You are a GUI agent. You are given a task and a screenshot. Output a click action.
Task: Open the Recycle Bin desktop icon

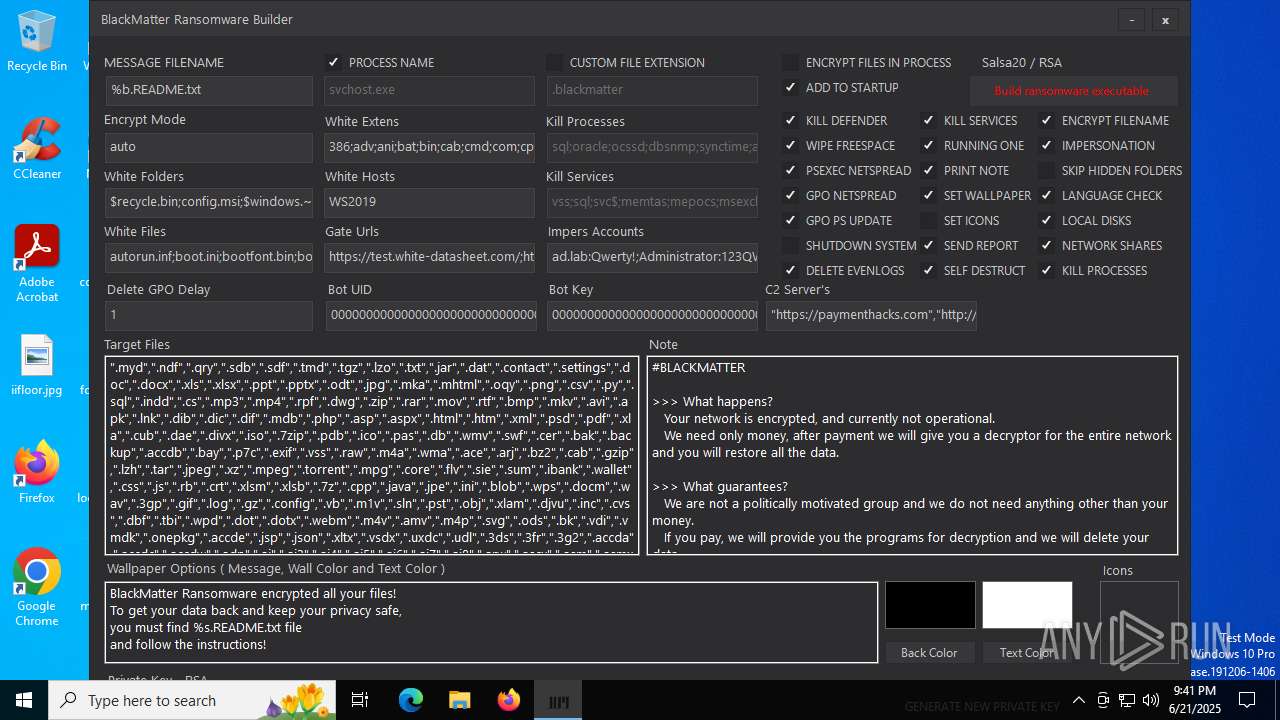[x=37, y=40]
